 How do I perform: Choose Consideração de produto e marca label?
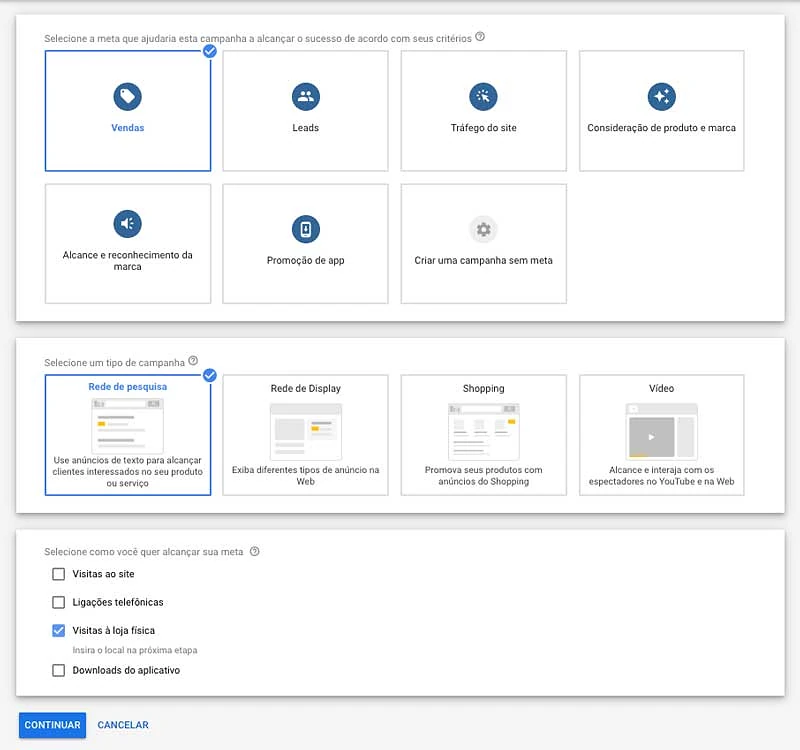click(661, 128)
